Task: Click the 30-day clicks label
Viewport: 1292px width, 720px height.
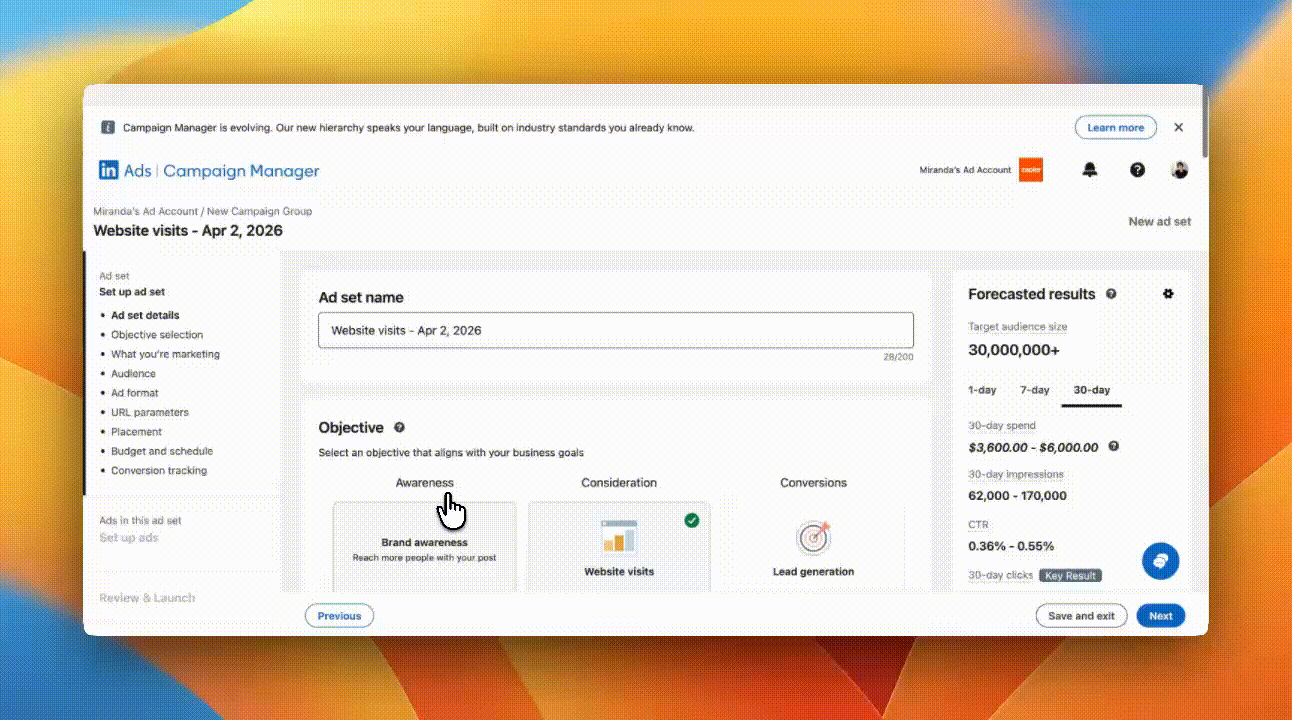Action: pos(1001,575)
